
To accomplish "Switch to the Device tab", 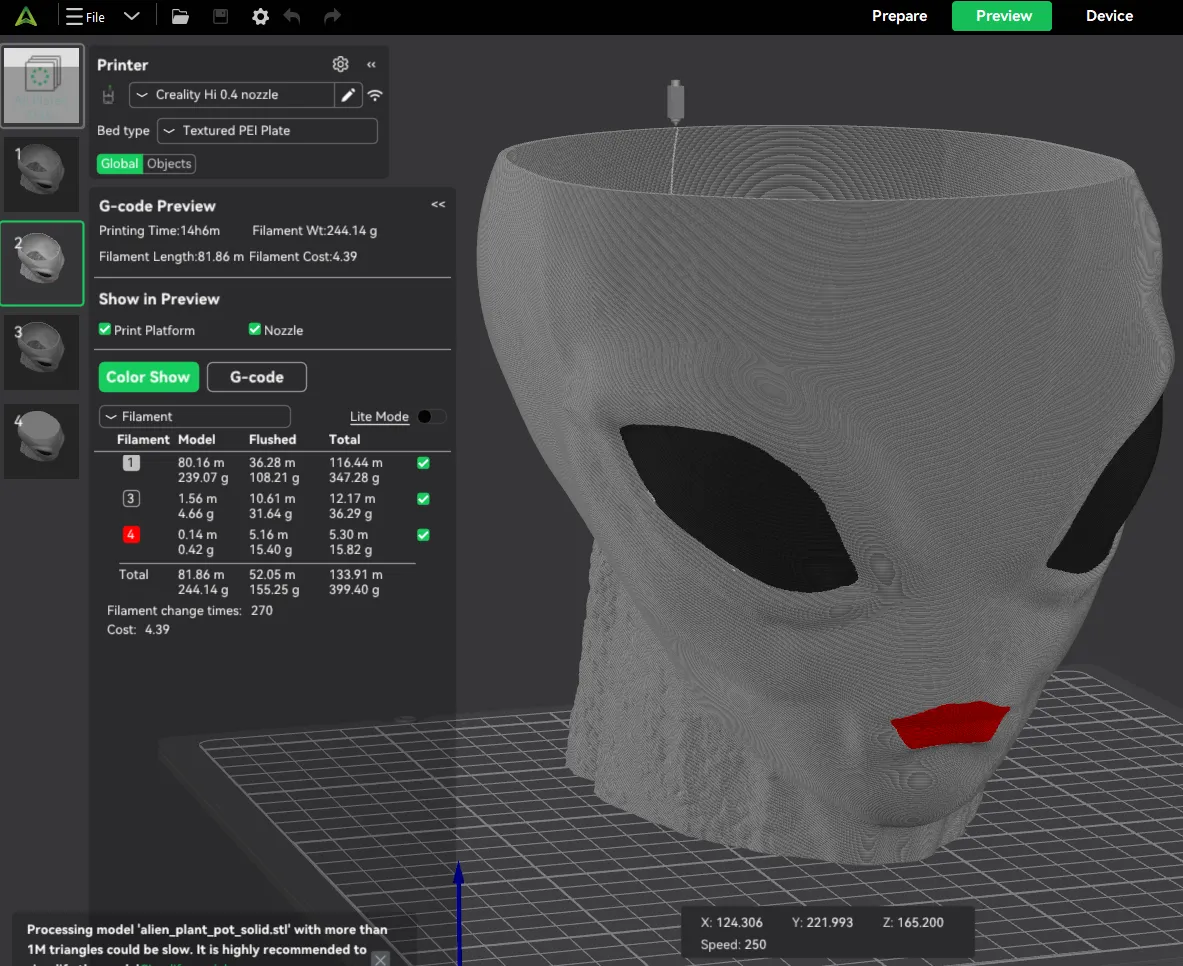I will [1109, 16].
